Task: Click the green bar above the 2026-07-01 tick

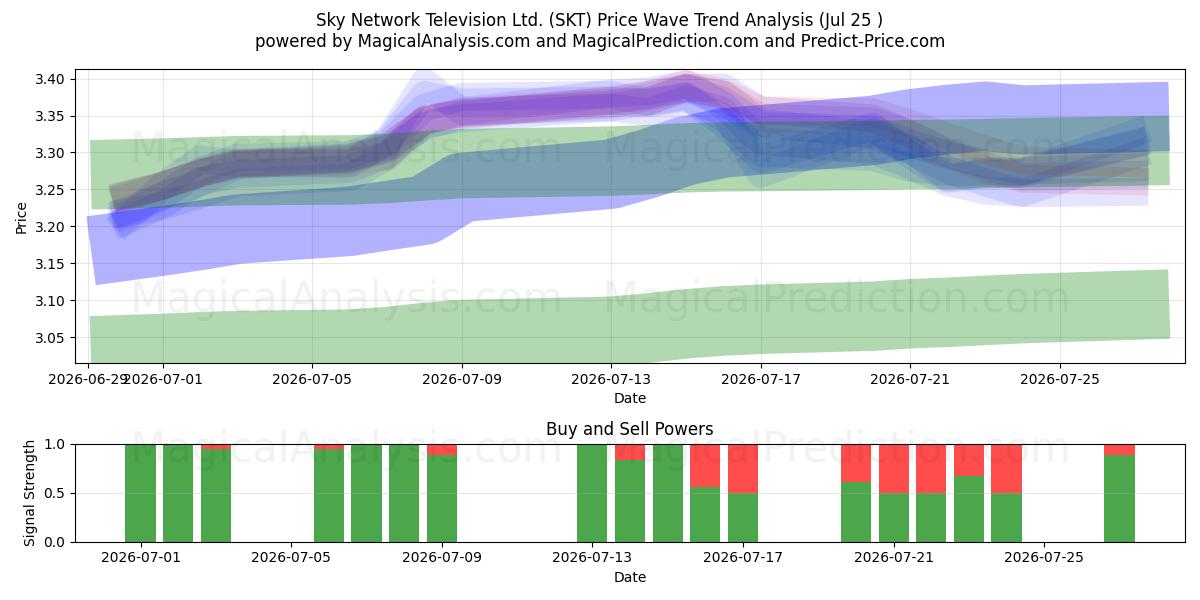Action: (x=140, y=493)
